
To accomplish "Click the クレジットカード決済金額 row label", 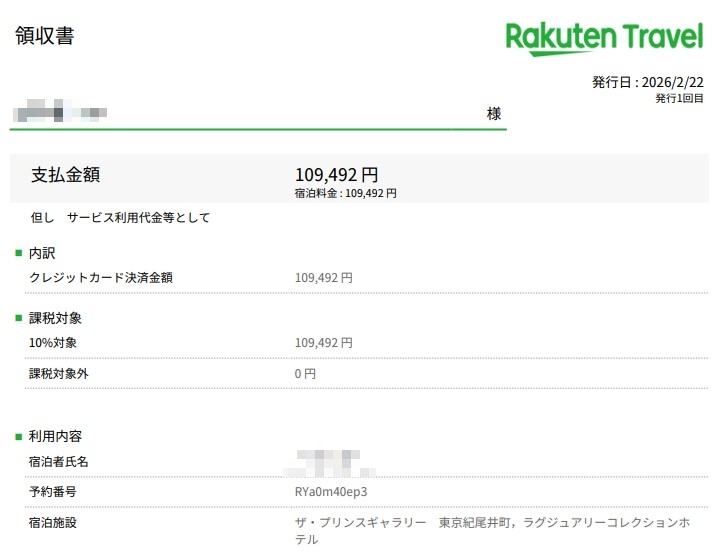I will click(x=101, y=278).
